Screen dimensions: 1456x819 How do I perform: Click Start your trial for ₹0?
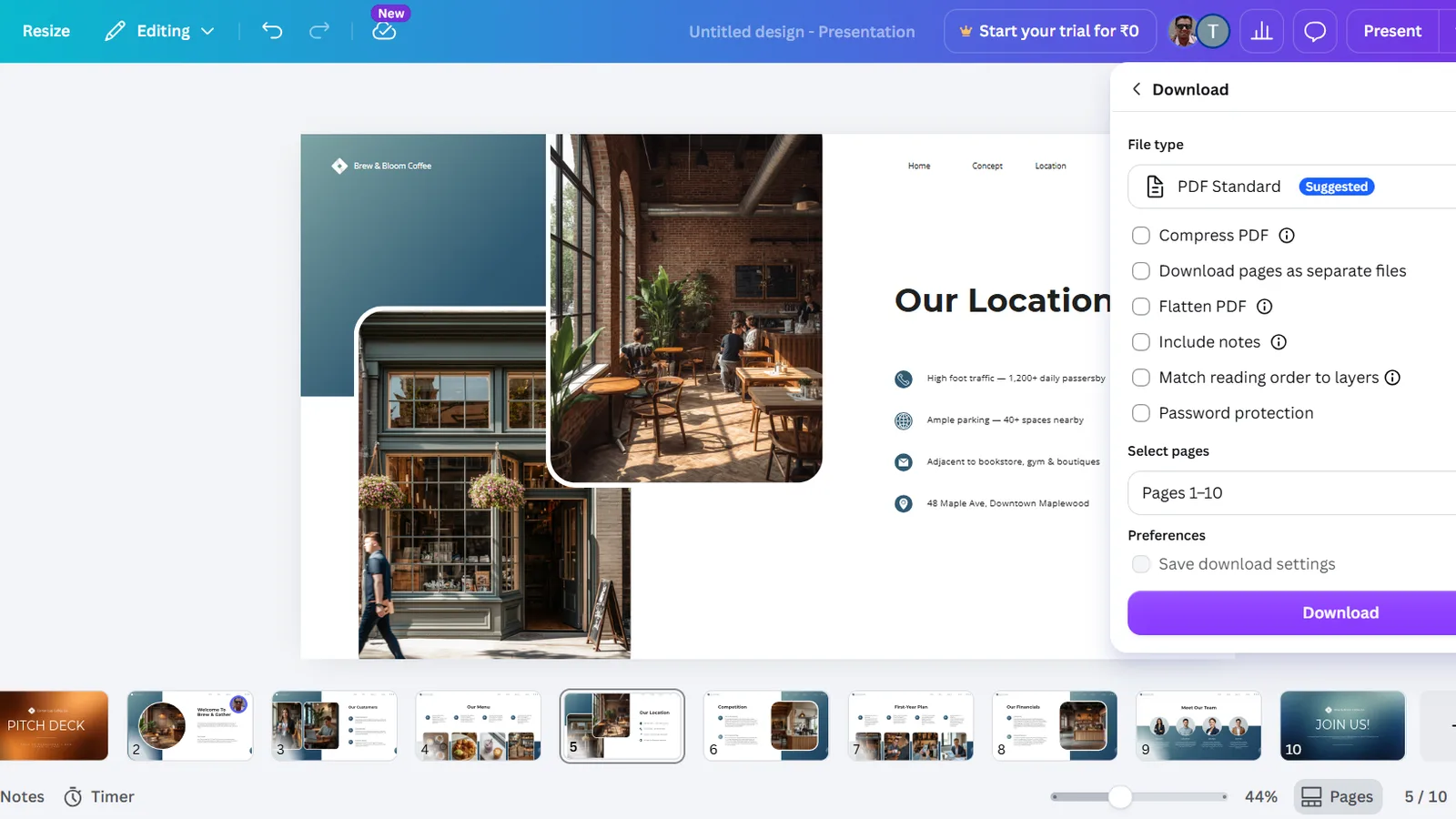coord(1050,31)
